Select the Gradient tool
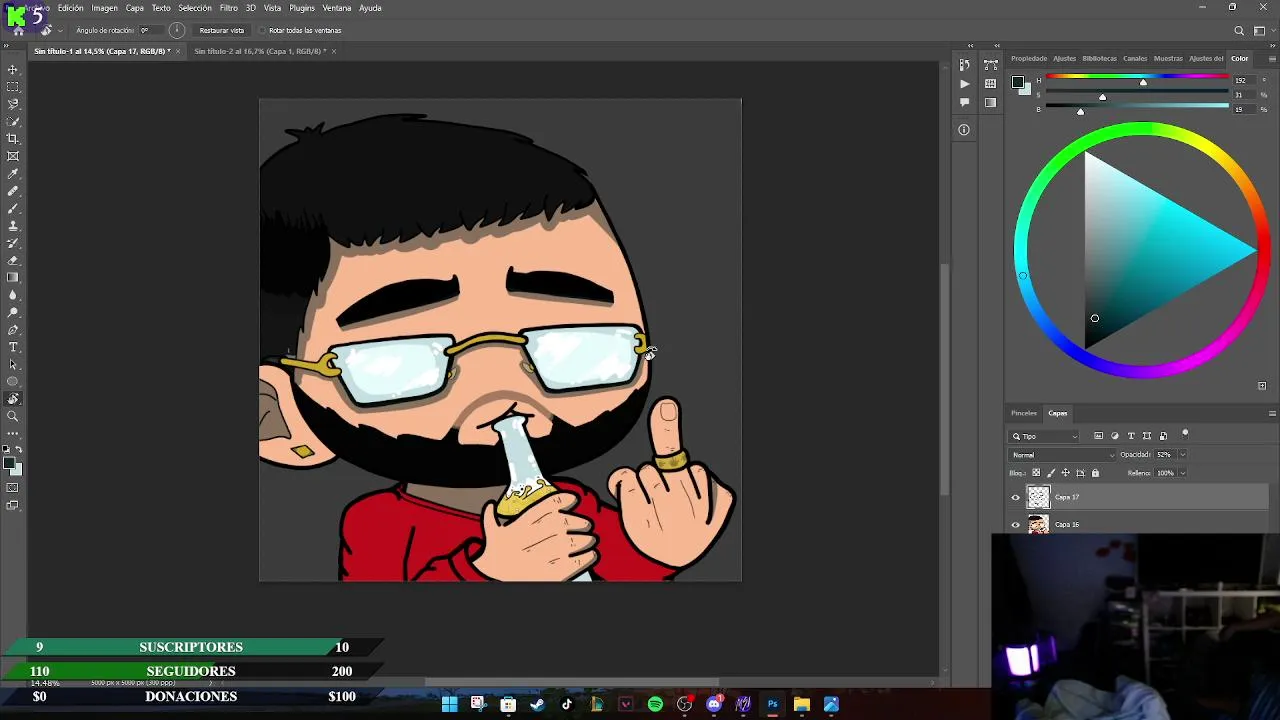The image size is (1280, 720). [13, 277]
